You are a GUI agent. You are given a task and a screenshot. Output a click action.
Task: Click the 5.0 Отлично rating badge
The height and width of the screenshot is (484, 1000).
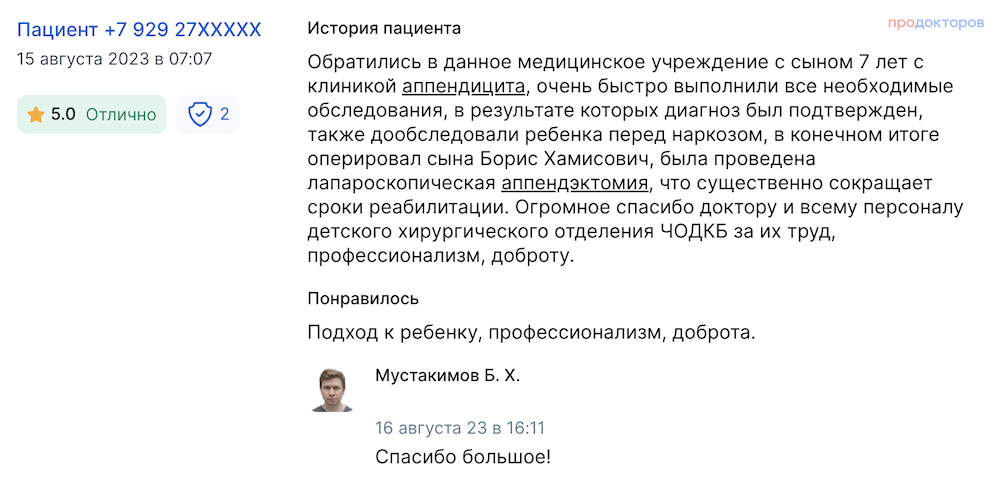pyautogui.click(x=91, y=115)
